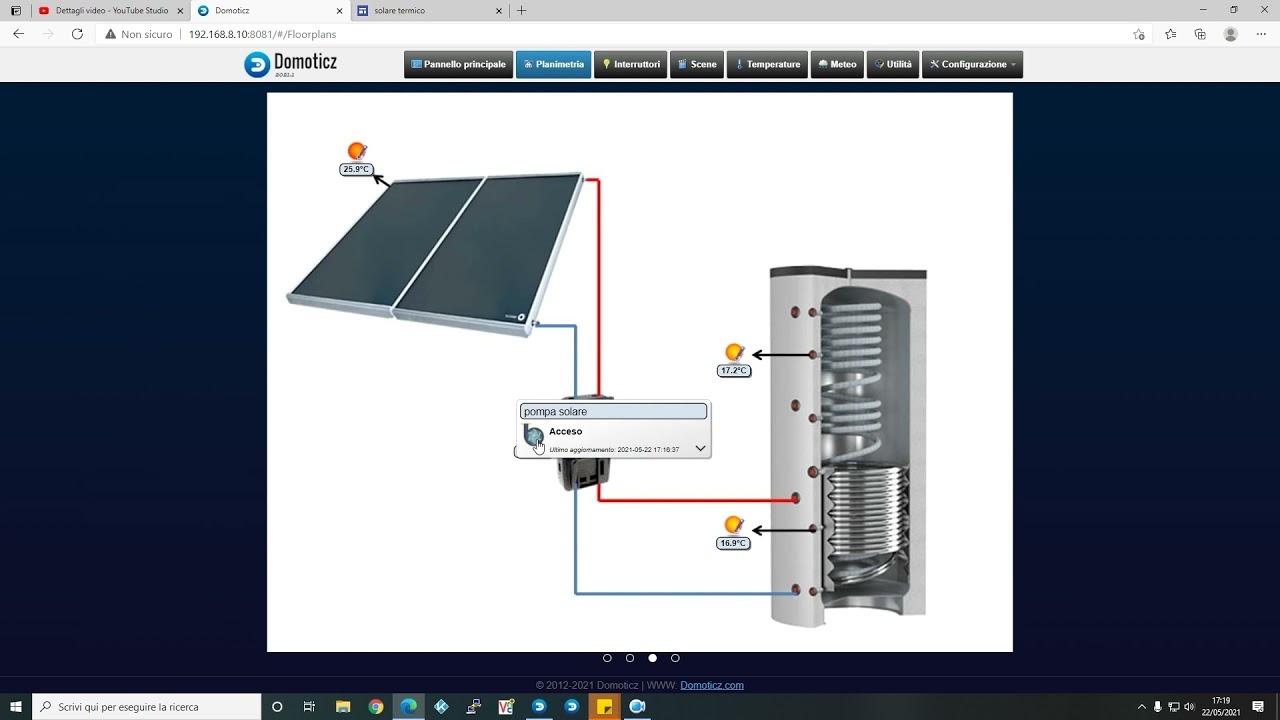Click upper tank temperature sensor icon 17.2°C
This screenshot has height=720, width=1280.
(735, 352)
